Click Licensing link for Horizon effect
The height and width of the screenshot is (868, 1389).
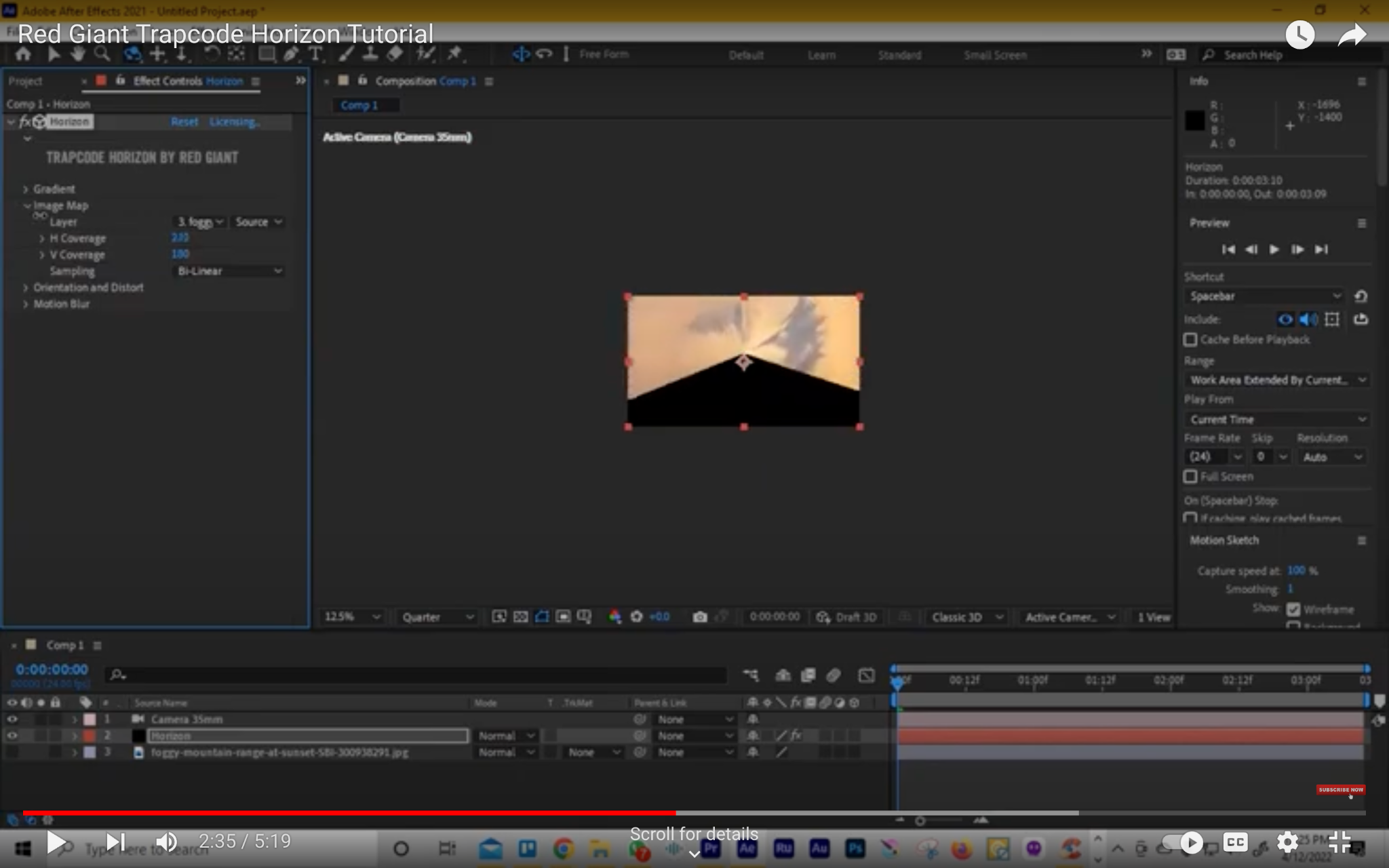pos(234,121)
